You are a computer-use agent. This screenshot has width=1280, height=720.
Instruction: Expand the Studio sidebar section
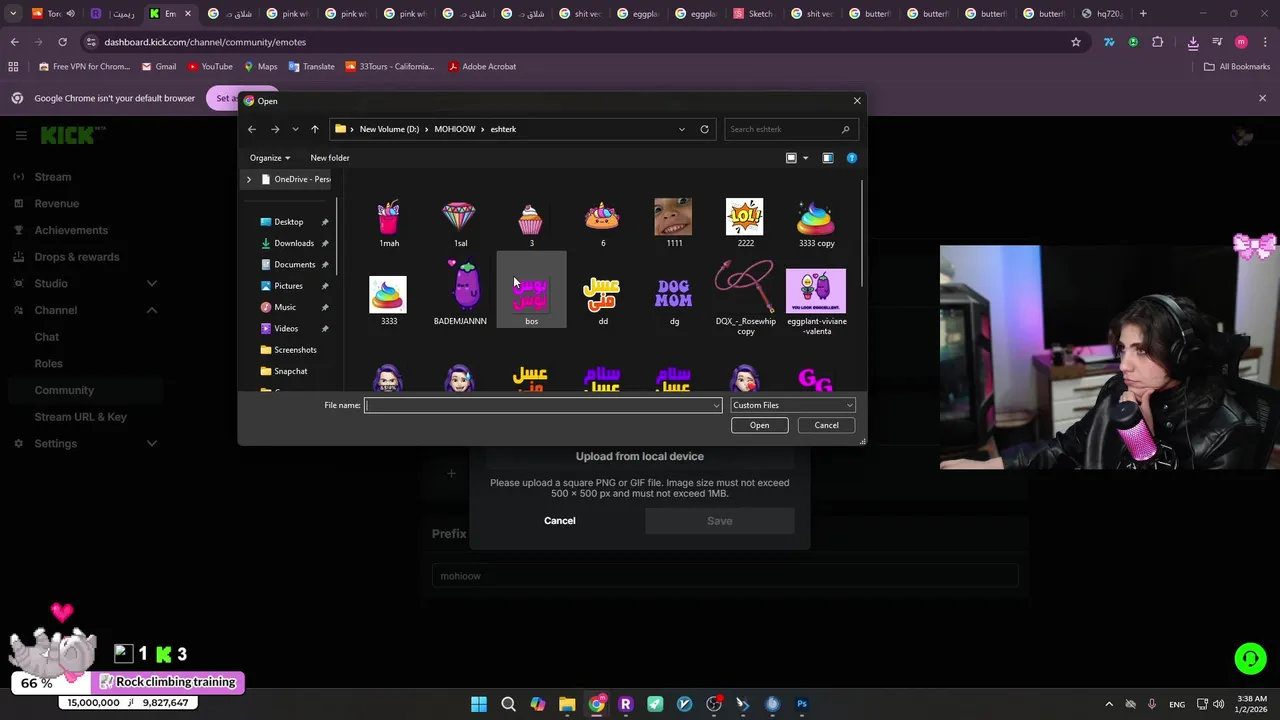click(x=152, y=283)
